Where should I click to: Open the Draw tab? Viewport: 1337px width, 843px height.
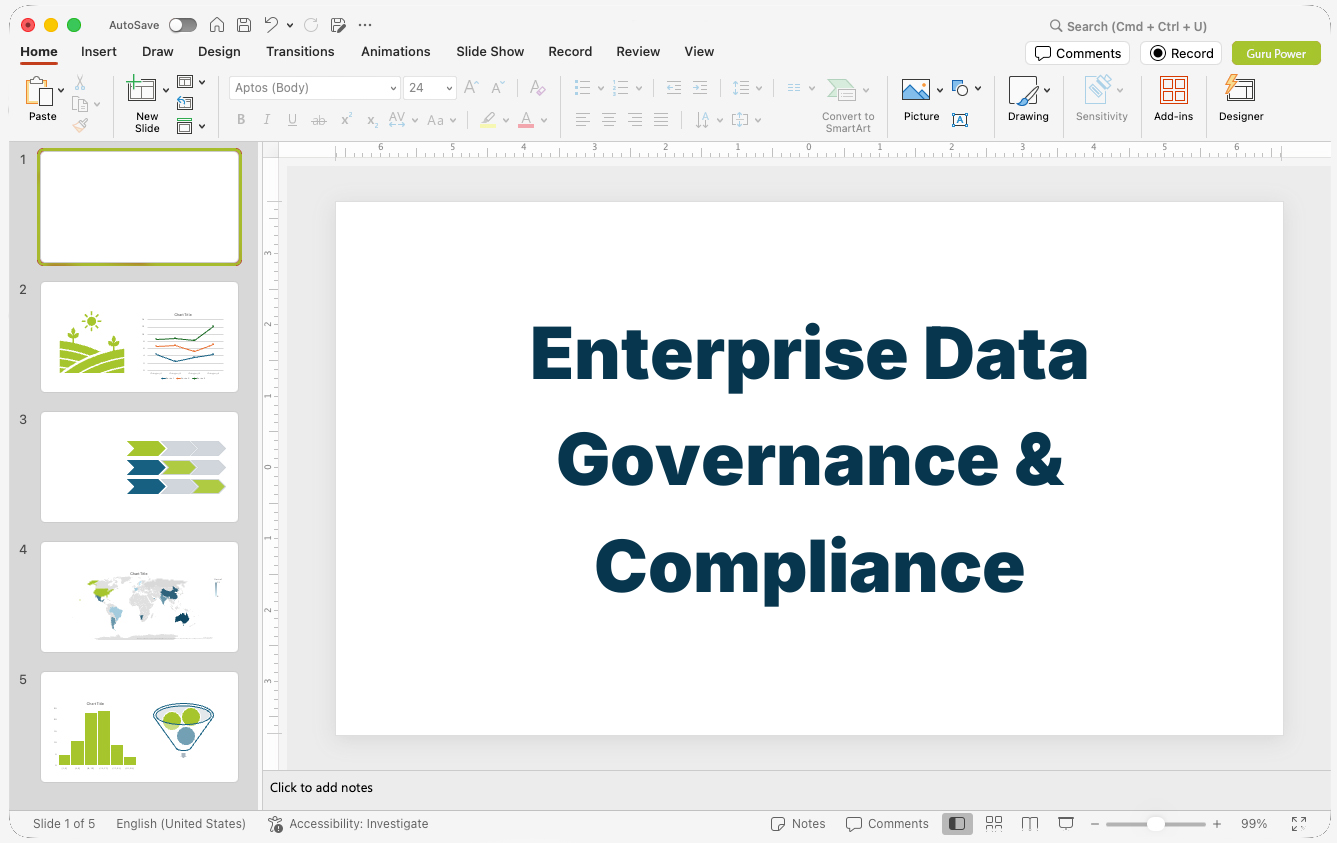point(158,52)
